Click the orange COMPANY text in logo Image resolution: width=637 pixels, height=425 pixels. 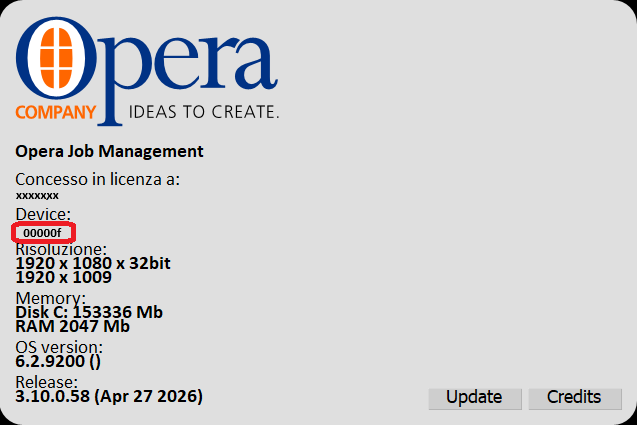click(x=56, y=111)
